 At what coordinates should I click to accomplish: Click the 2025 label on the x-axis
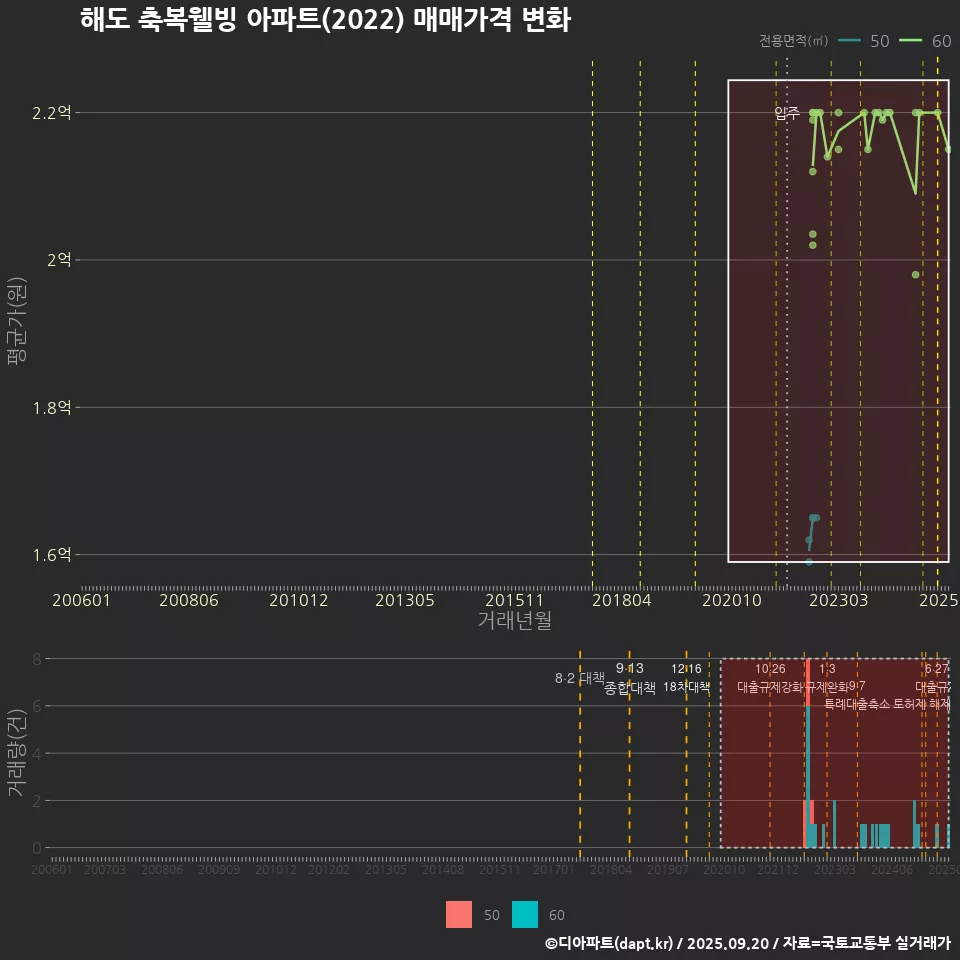[940, 601]
